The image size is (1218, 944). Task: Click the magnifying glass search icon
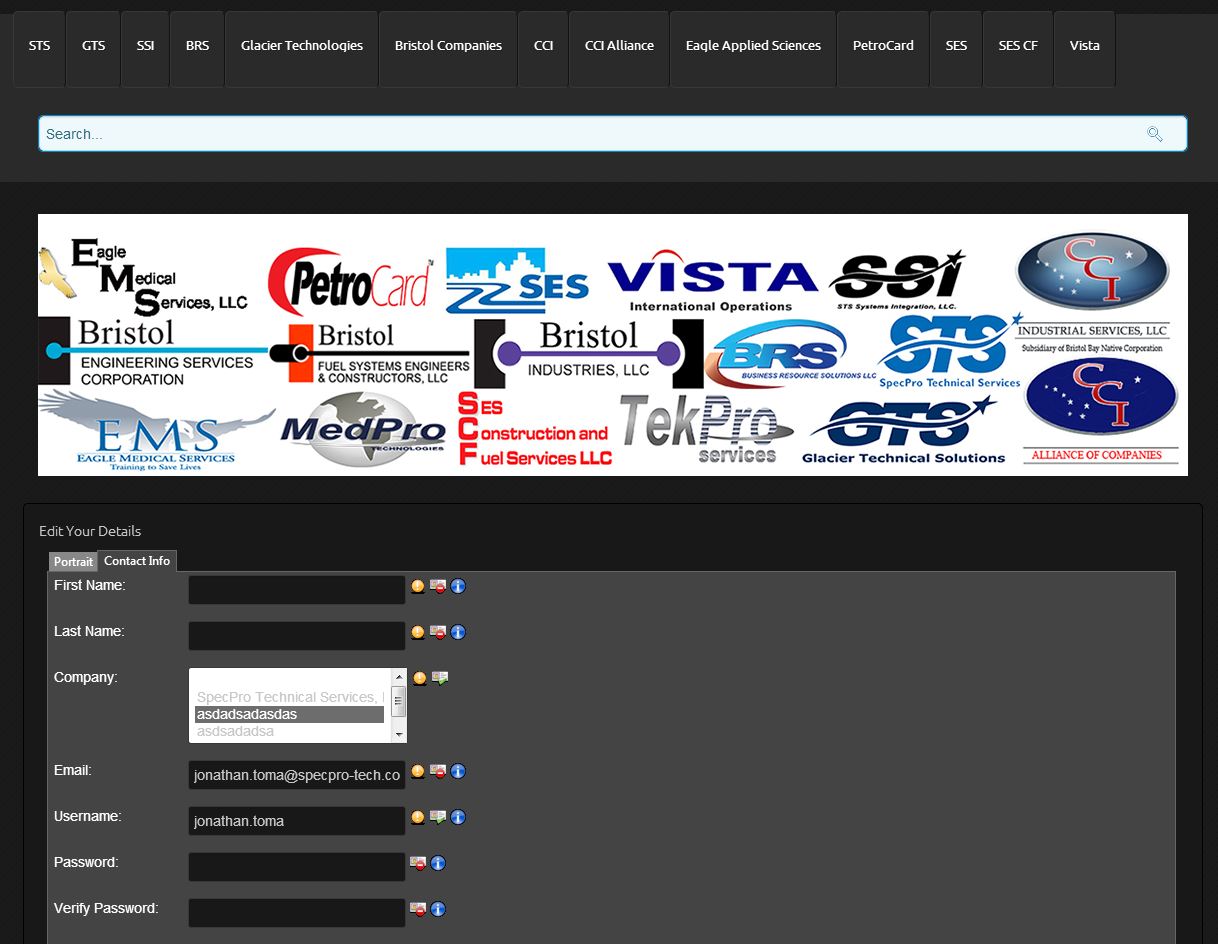[1155, 134]
